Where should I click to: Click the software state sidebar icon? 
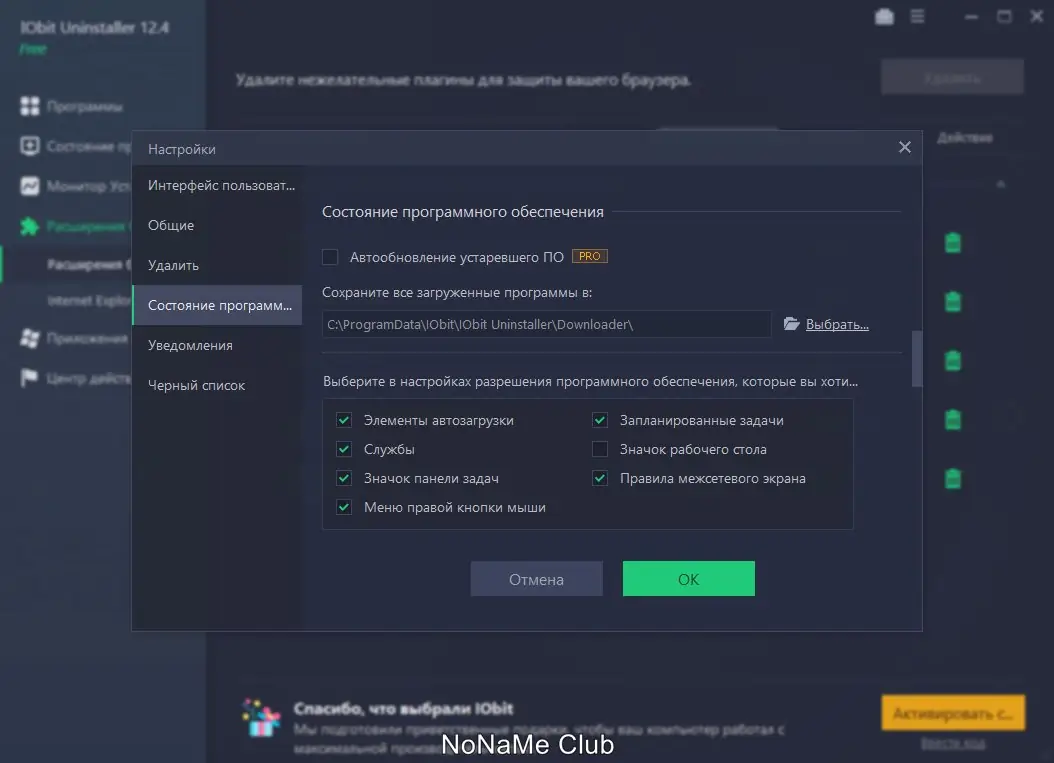pos(30,146)
